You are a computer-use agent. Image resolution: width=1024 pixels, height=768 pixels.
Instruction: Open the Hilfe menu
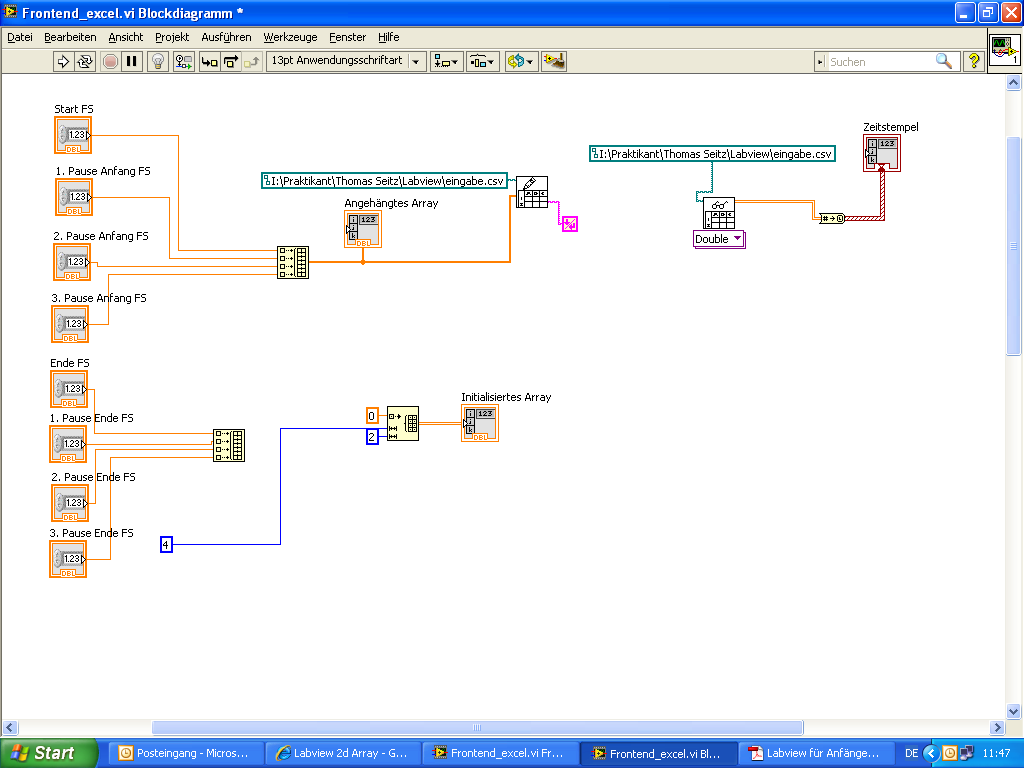[x=389, y=37]
